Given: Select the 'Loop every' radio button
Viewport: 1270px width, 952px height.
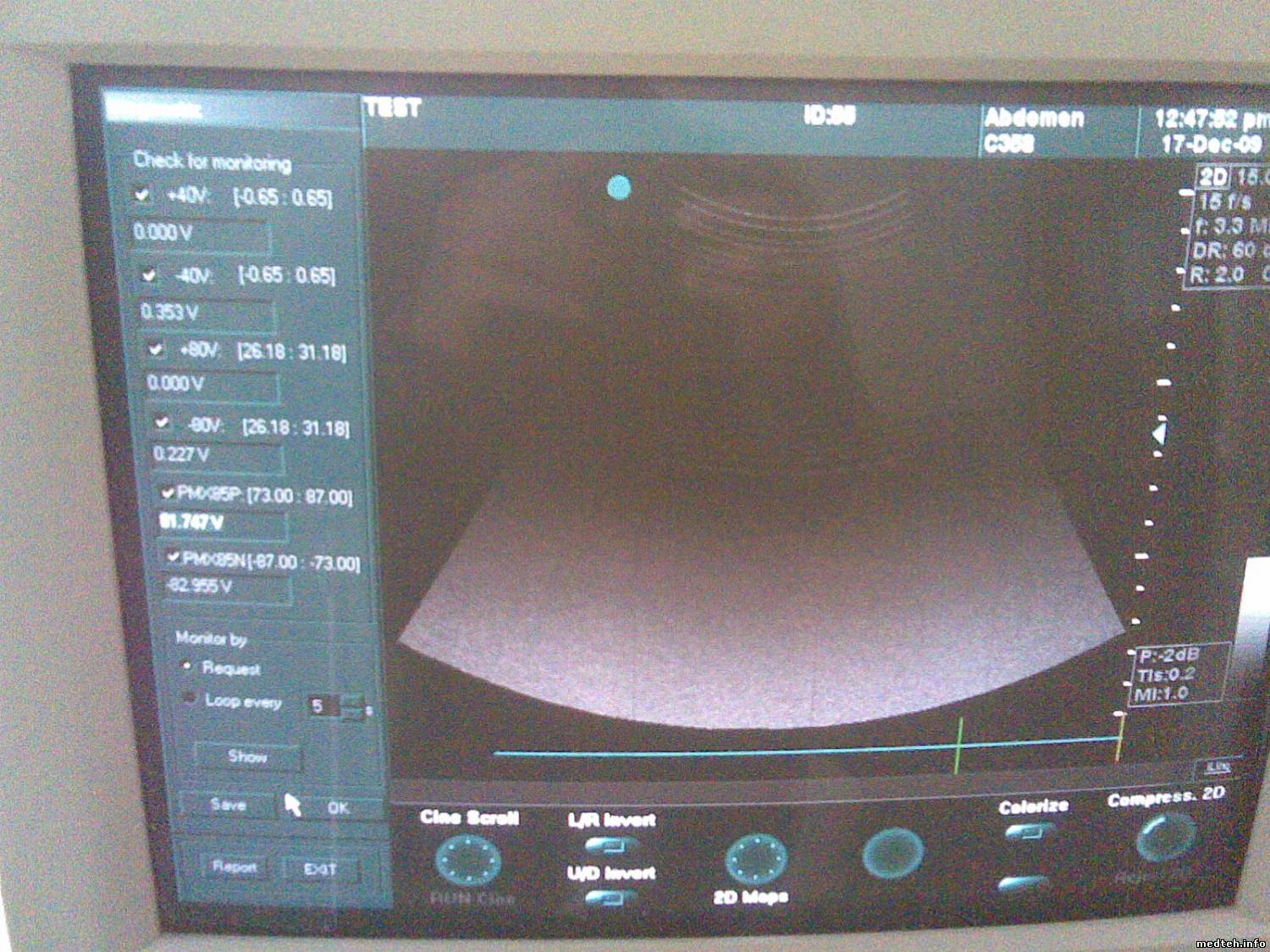Looking at the screenshot, I should tap(190, 699).
